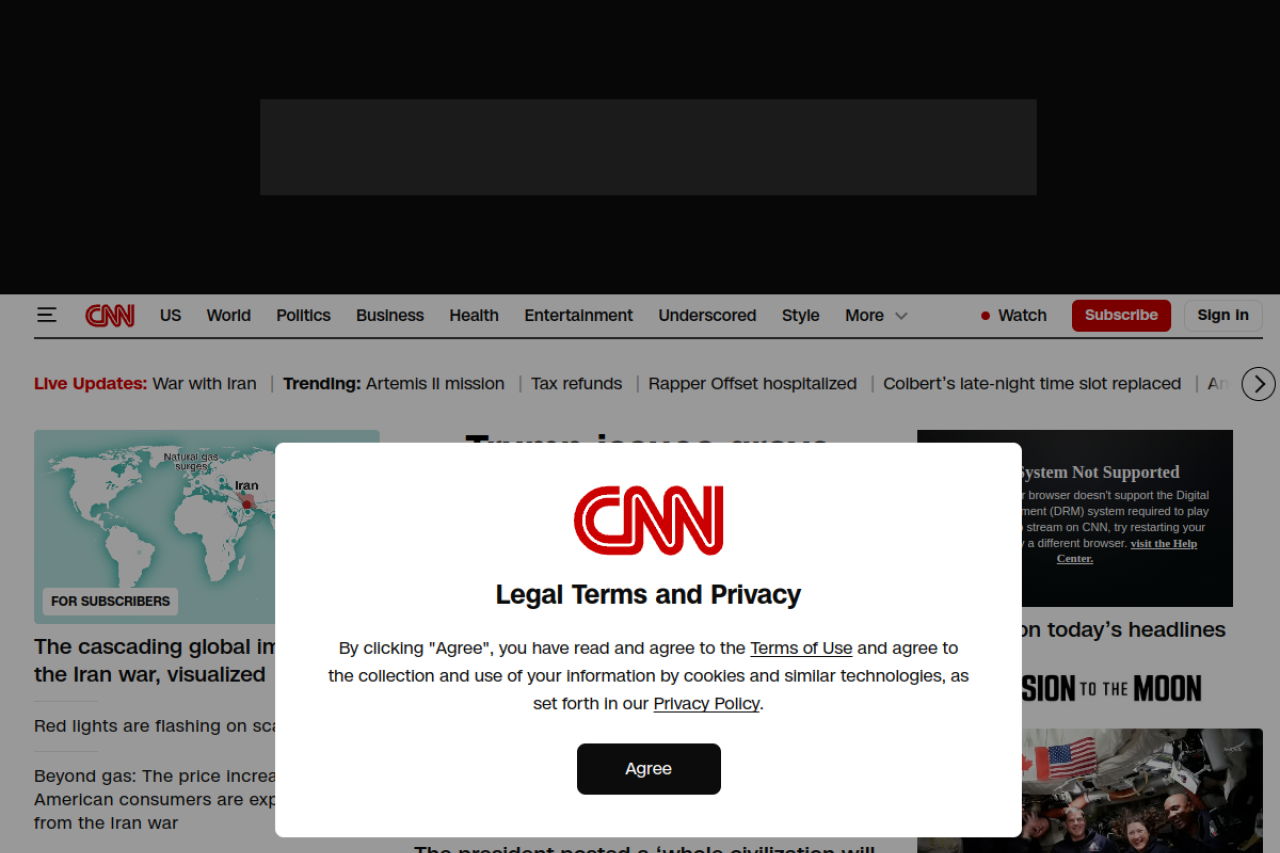Go to the Politics section
Viewport: 1280px width, 853px height.
point(303,315)
